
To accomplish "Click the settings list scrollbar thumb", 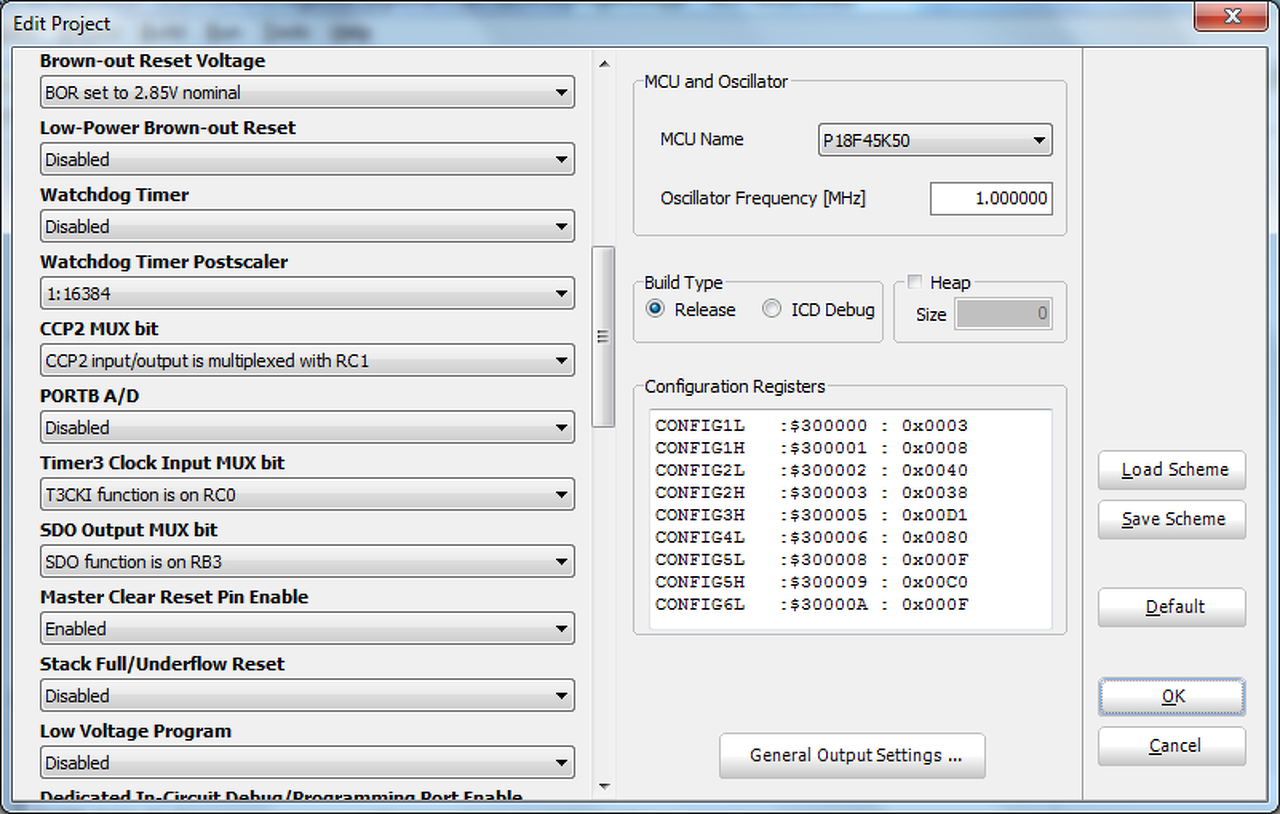I will coord(604,337).
